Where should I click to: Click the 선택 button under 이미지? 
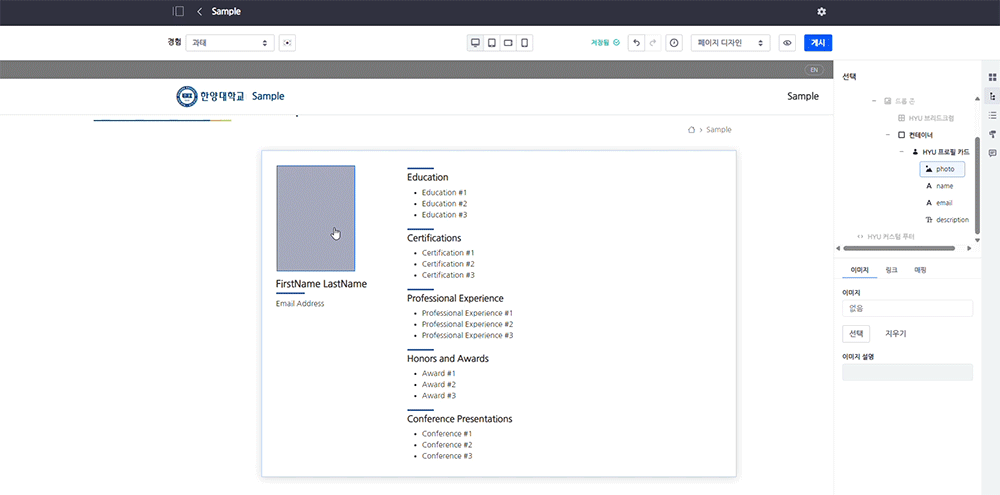click(x=856, y=333)
